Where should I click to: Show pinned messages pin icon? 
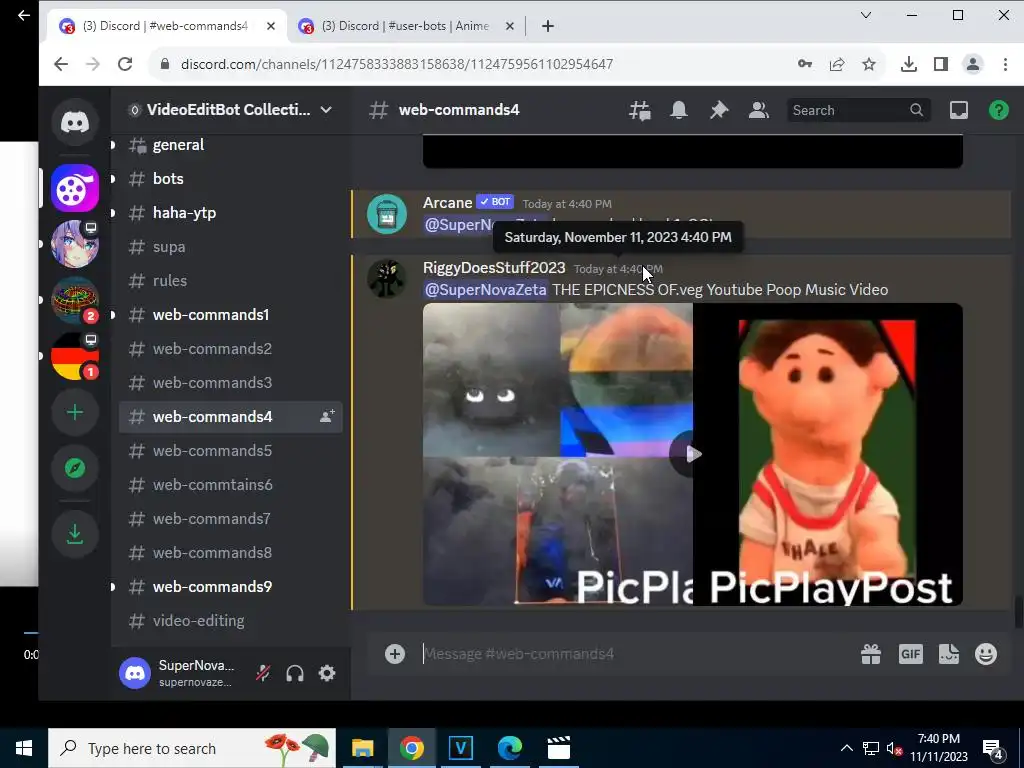(719, 110)
